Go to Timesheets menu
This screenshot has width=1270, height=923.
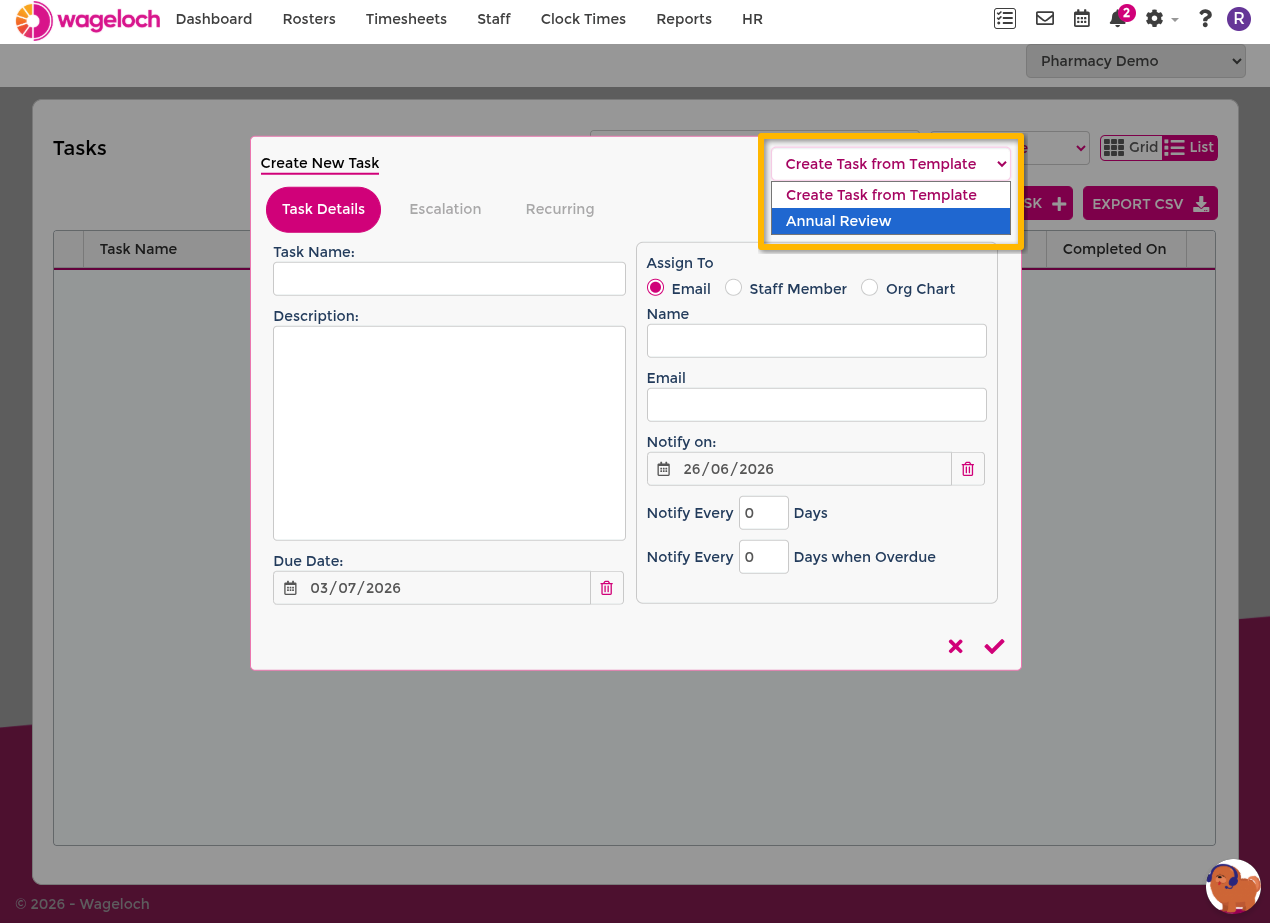coord(406,19)
